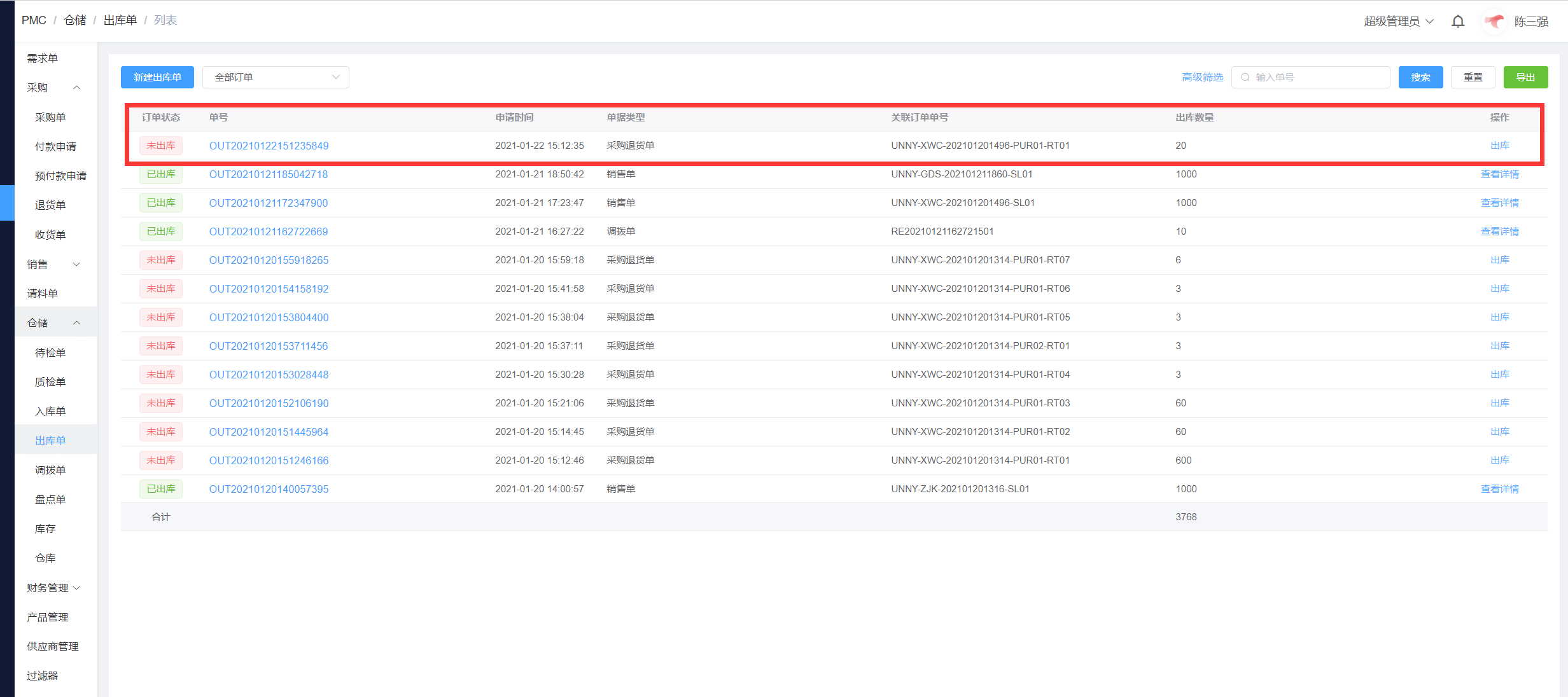Click the 新建出库单 button
The image size is (1568, 697).
(x=157, y=78)
